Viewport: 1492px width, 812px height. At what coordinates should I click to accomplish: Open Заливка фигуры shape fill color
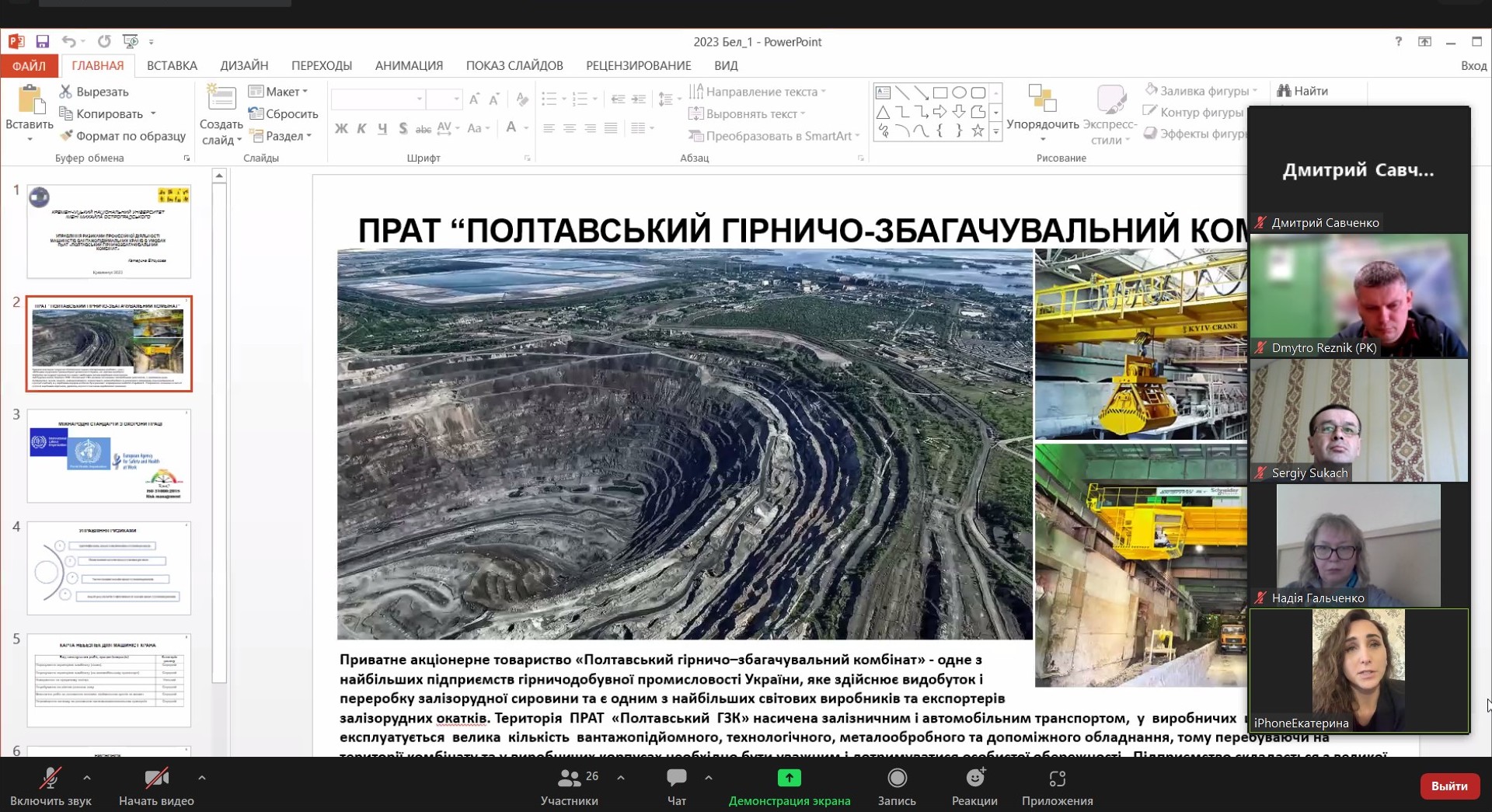(1201, 91)
